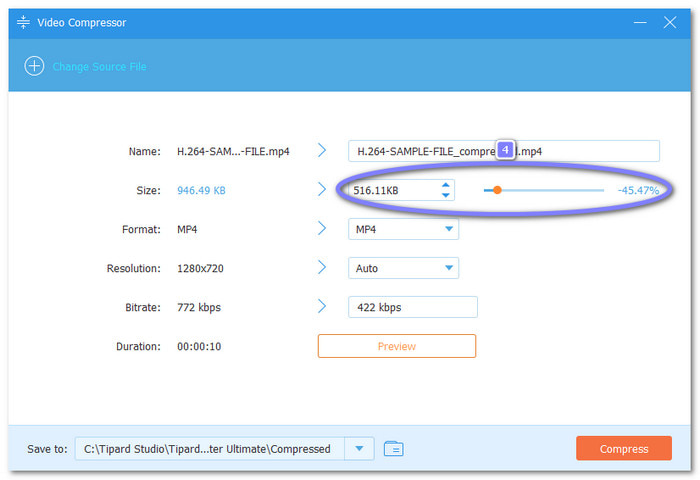The width and height of the screenshot is (700, 480).
Task: Click the source format MP4 text
Action: pyautogui.click(x=187, y=230)
